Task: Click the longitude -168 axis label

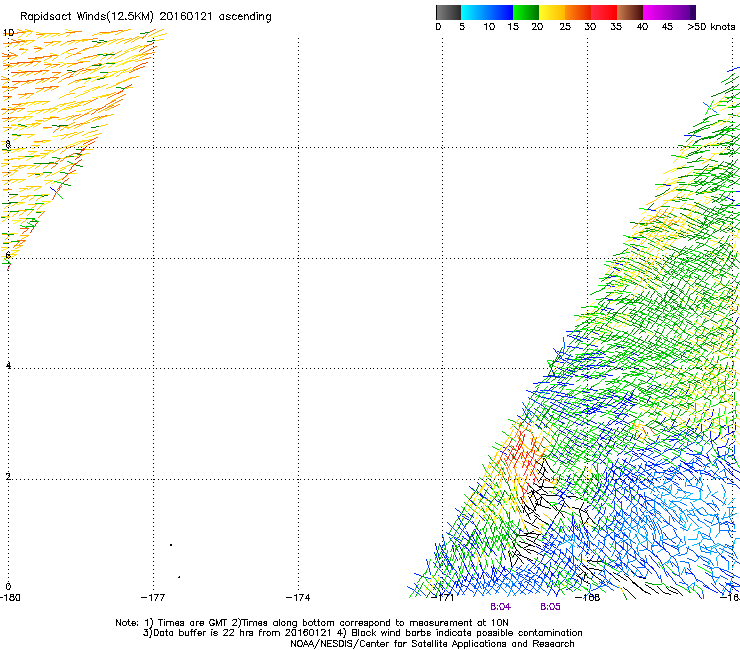Action: tap(588, 598)
